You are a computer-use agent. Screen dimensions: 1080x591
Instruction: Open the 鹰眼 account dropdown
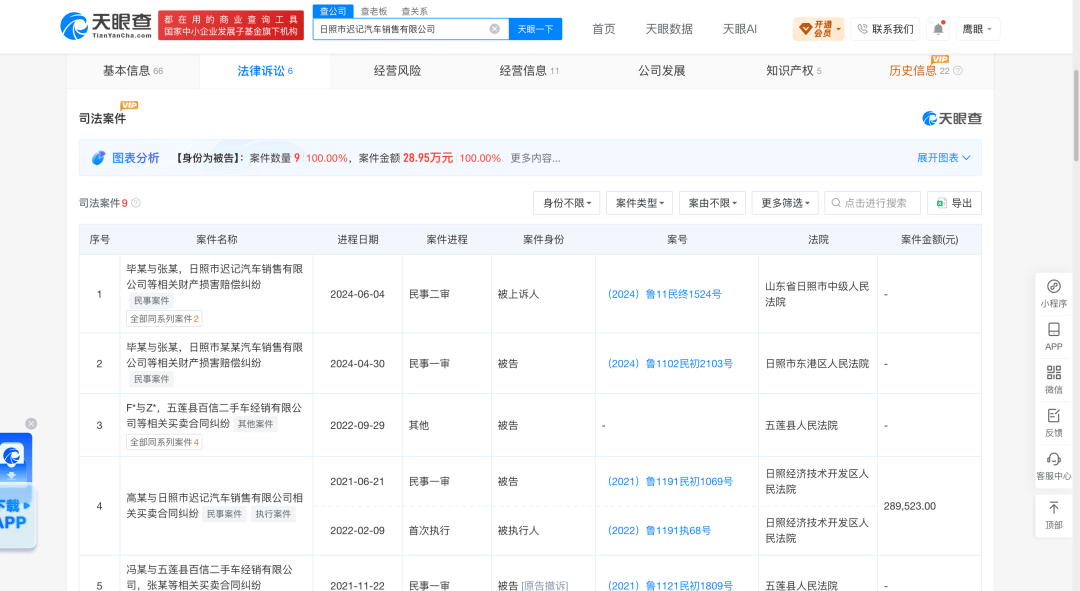977,29
